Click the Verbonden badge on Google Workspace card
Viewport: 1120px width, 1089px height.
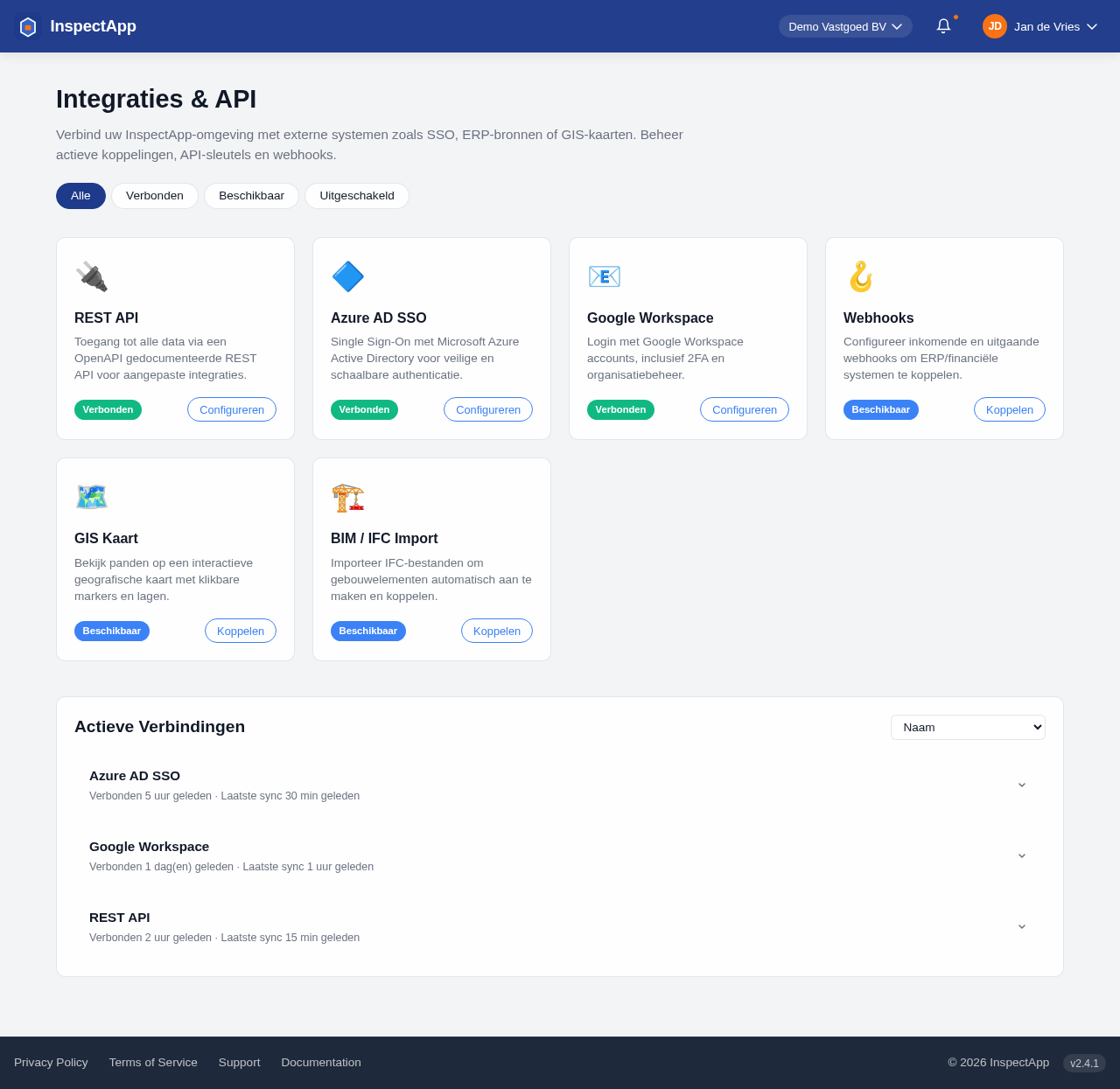620,409
